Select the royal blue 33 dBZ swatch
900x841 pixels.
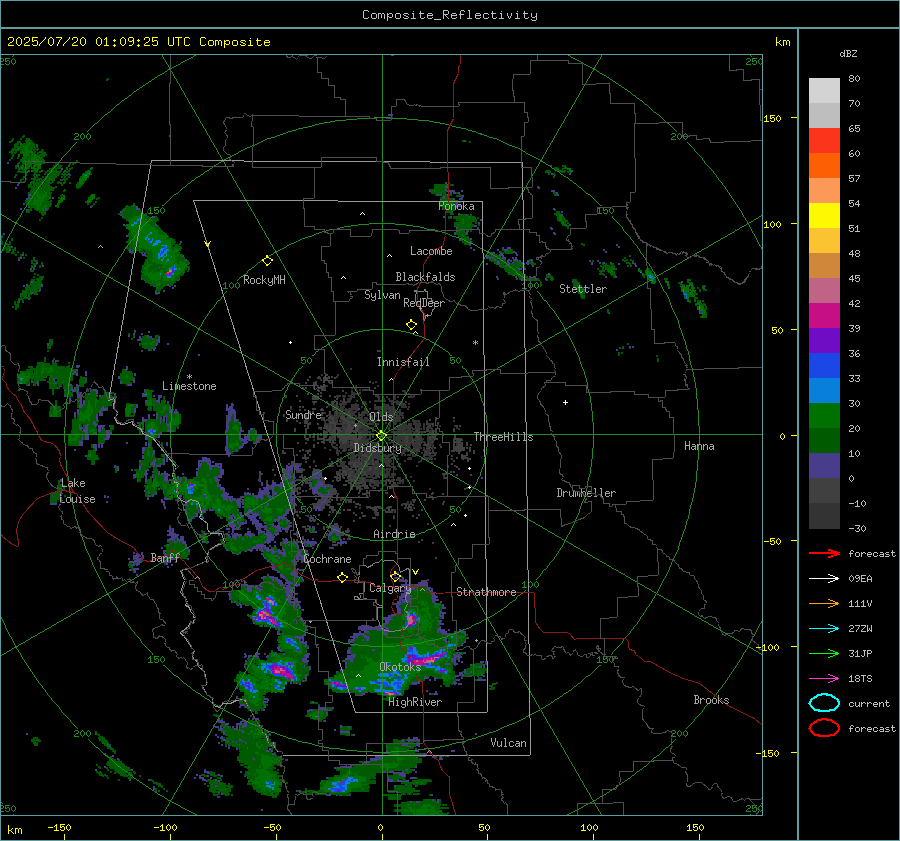pos(824,366)
